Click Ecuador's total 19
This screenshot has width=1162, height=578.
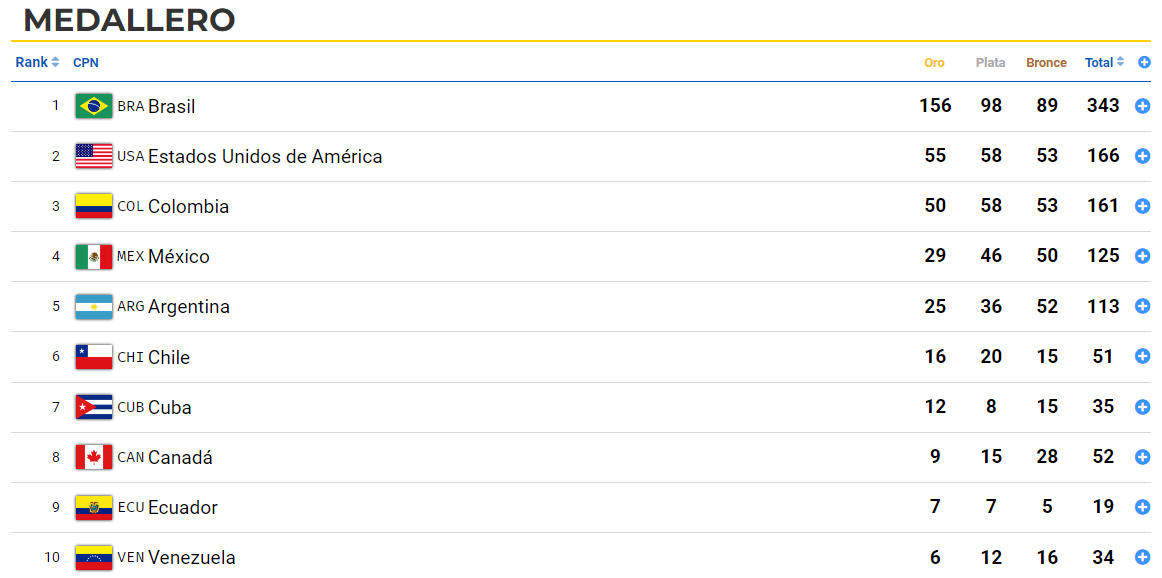(1103, 507)
